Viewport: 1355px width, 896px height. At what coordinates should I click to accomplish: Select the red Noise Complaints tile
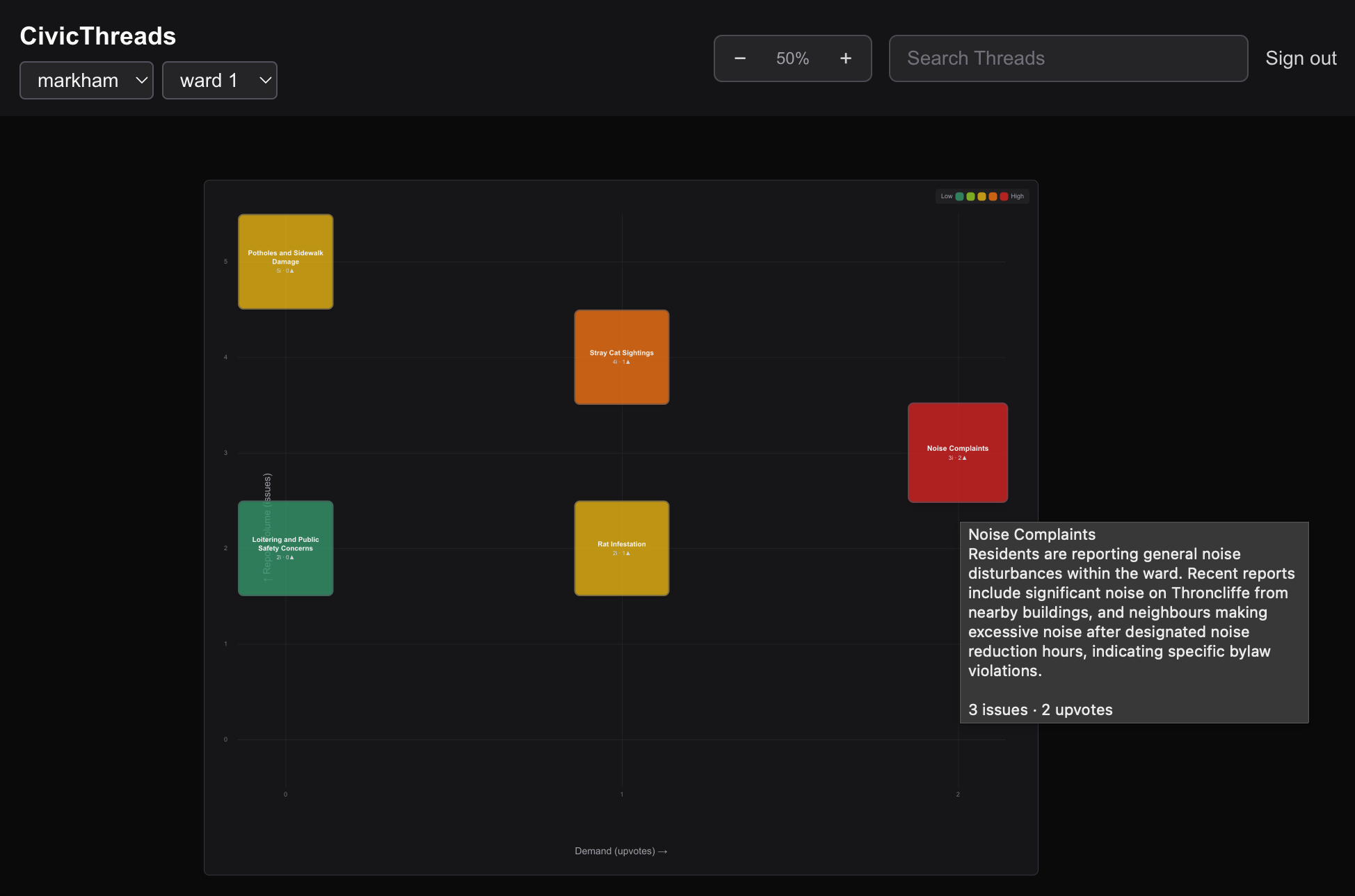coord(957,452)
